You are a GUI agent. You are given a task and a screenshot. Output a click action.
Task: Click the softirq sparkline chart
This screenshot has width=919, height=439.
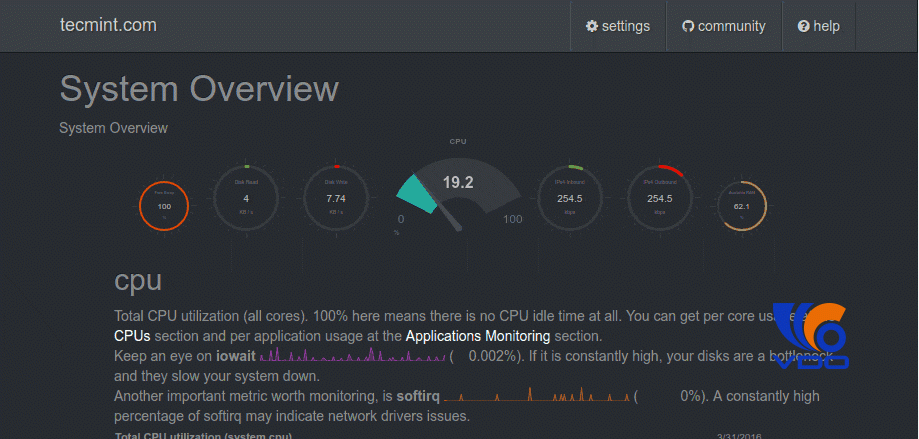(x=537, y=396)
